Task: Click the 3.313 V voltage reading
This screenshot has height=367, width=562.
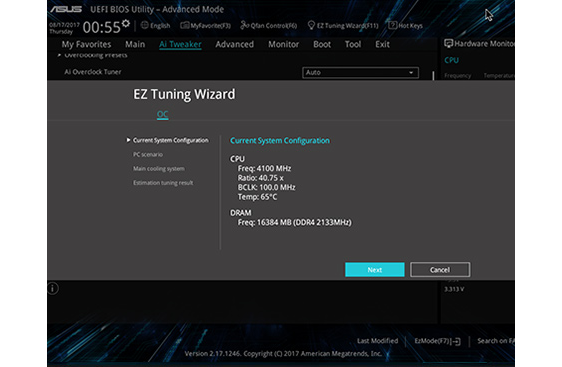Action: pyautogui.click(x=454, y=289)
